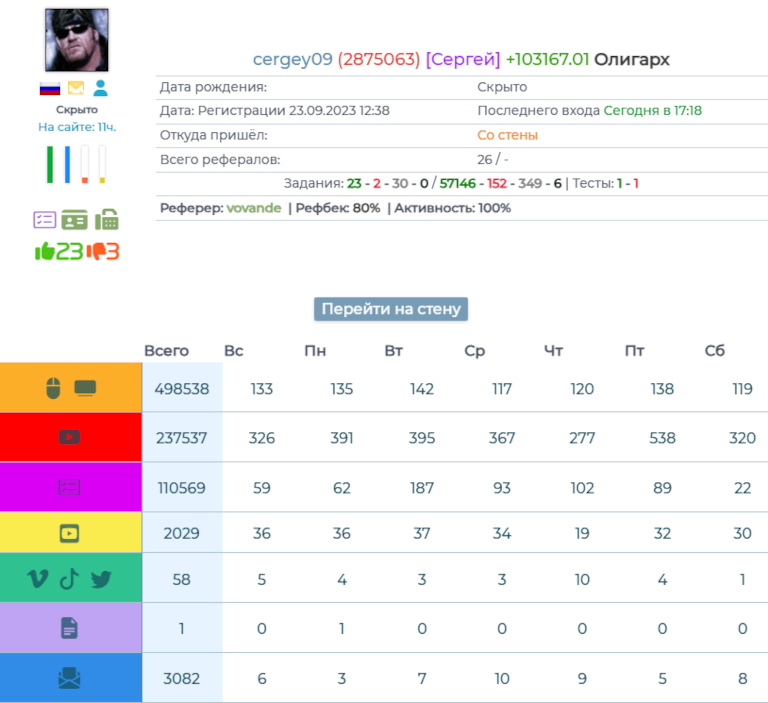Click the open envelope icon in blue row
768x703 pixels.
69,678
